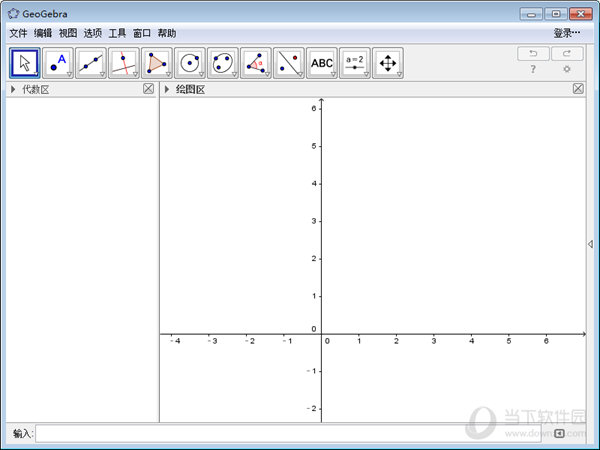Open input help icon beside input bar
Screen dimensions: 600x450
point(559,433)
